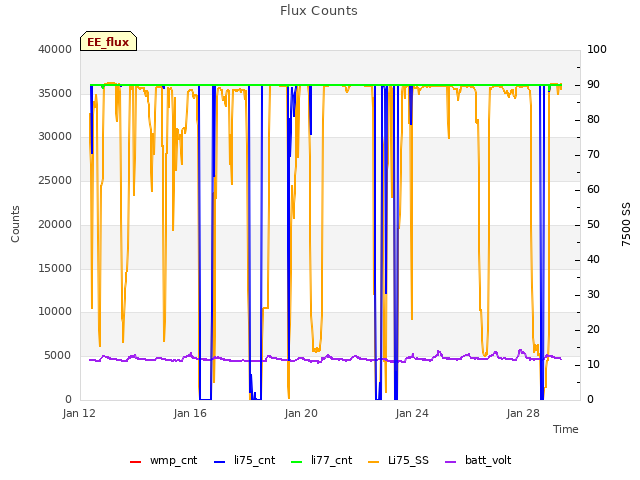This screenshot has width=640, height=480.
Task: Click the Flux Counts chart title
Action: click(x=319, y=11)
